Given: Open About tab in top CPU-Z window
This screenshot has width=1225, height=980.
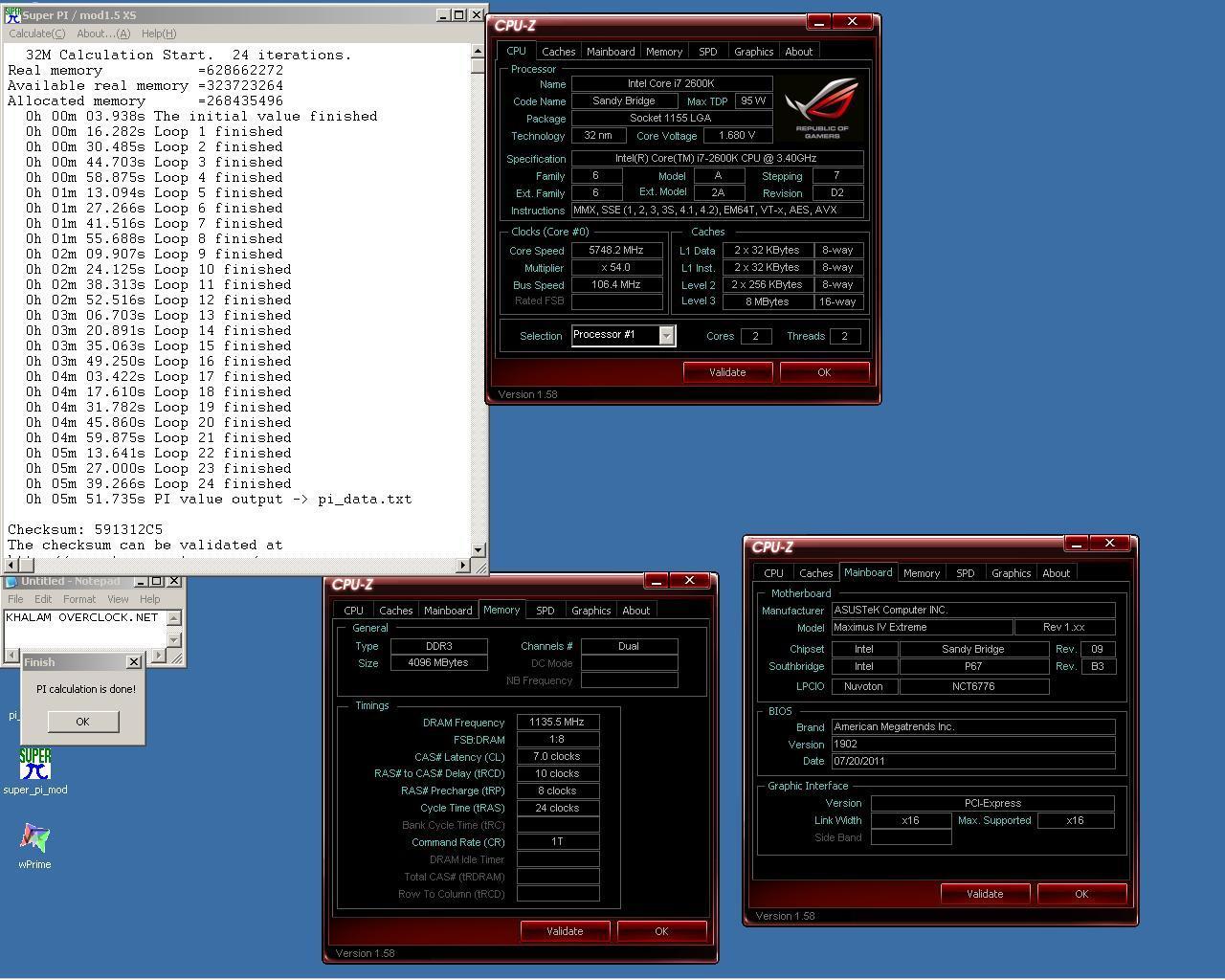Looking at the screenshot, I should (798, 52).
